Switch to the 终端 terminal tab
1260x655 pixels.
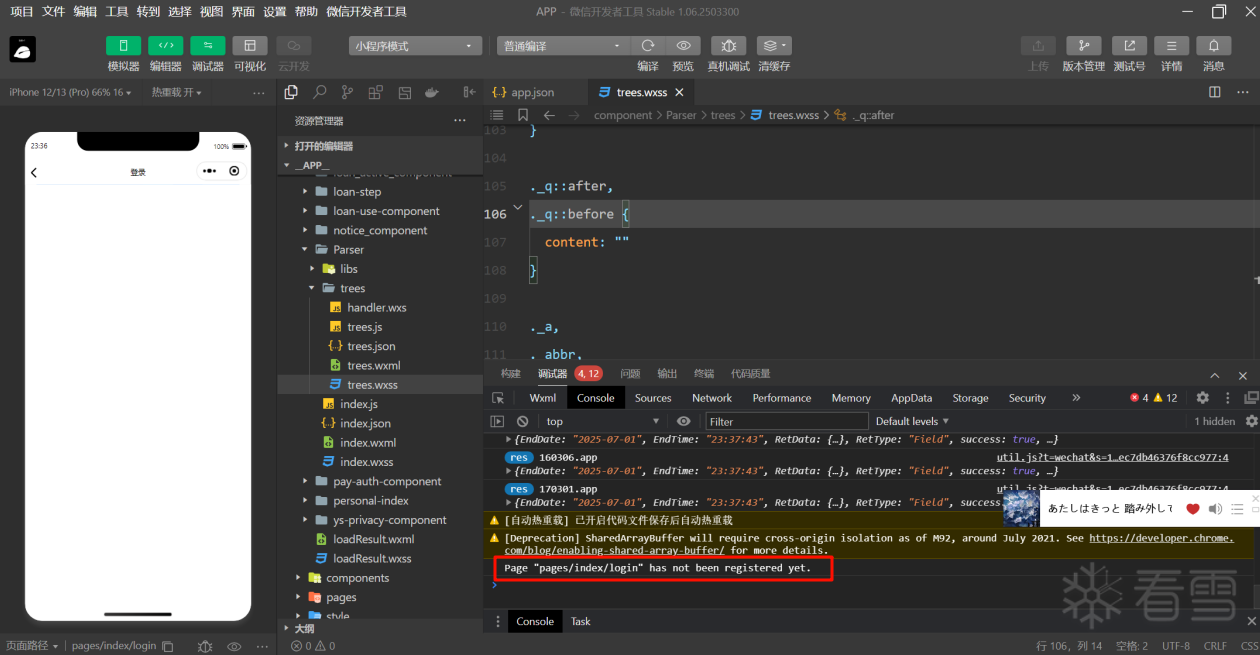(704, 374)
